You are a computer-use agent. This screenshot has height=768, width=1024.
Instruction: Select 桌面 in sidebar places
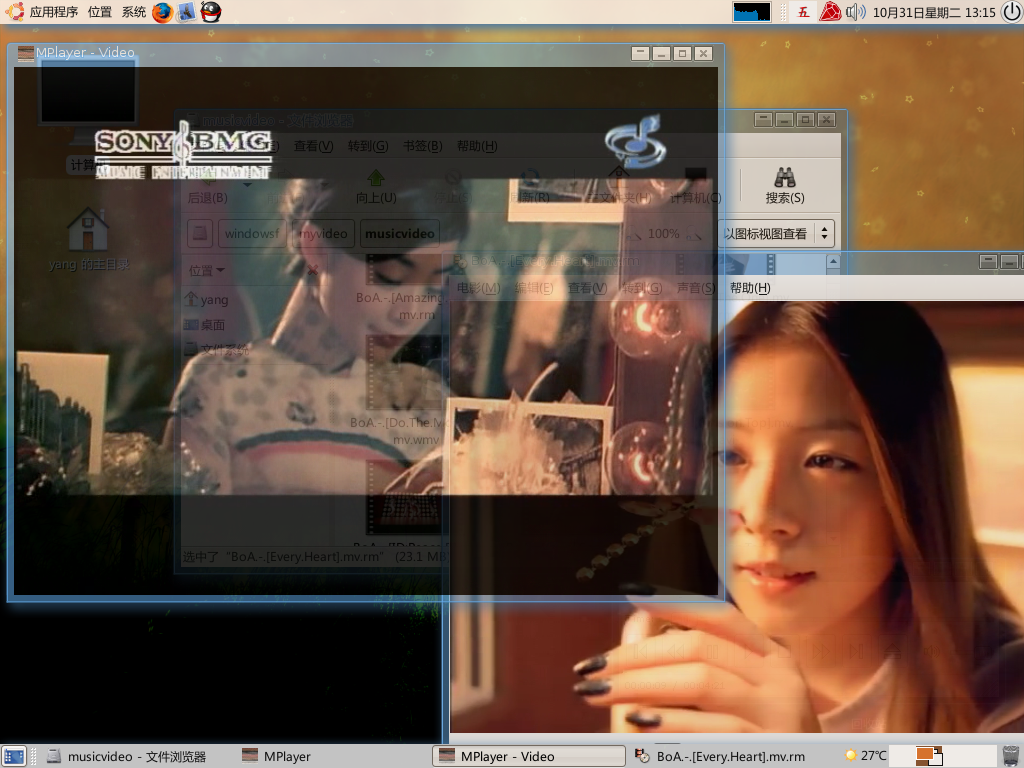pos(204,325)
